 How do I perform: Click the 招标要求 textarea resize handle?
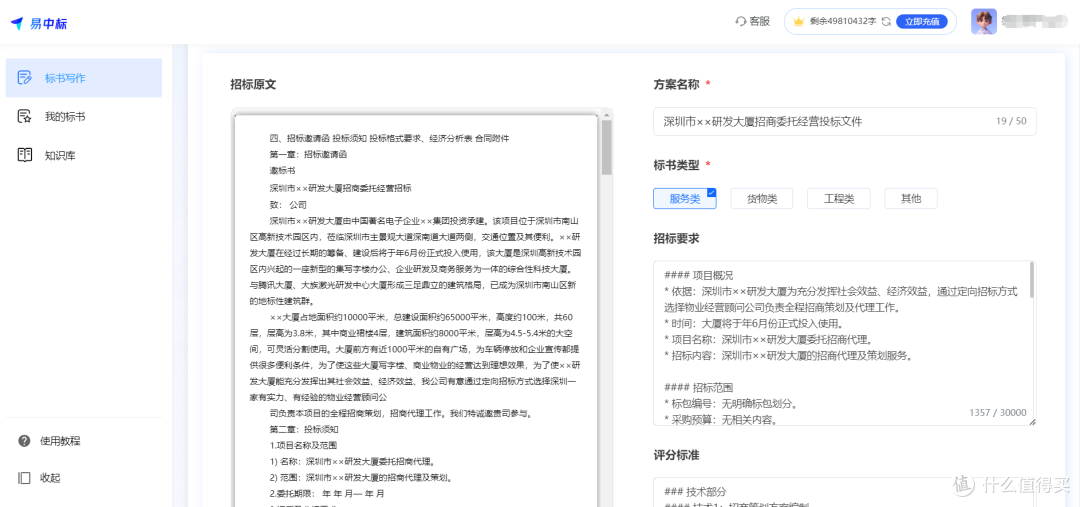(1032, 422)
